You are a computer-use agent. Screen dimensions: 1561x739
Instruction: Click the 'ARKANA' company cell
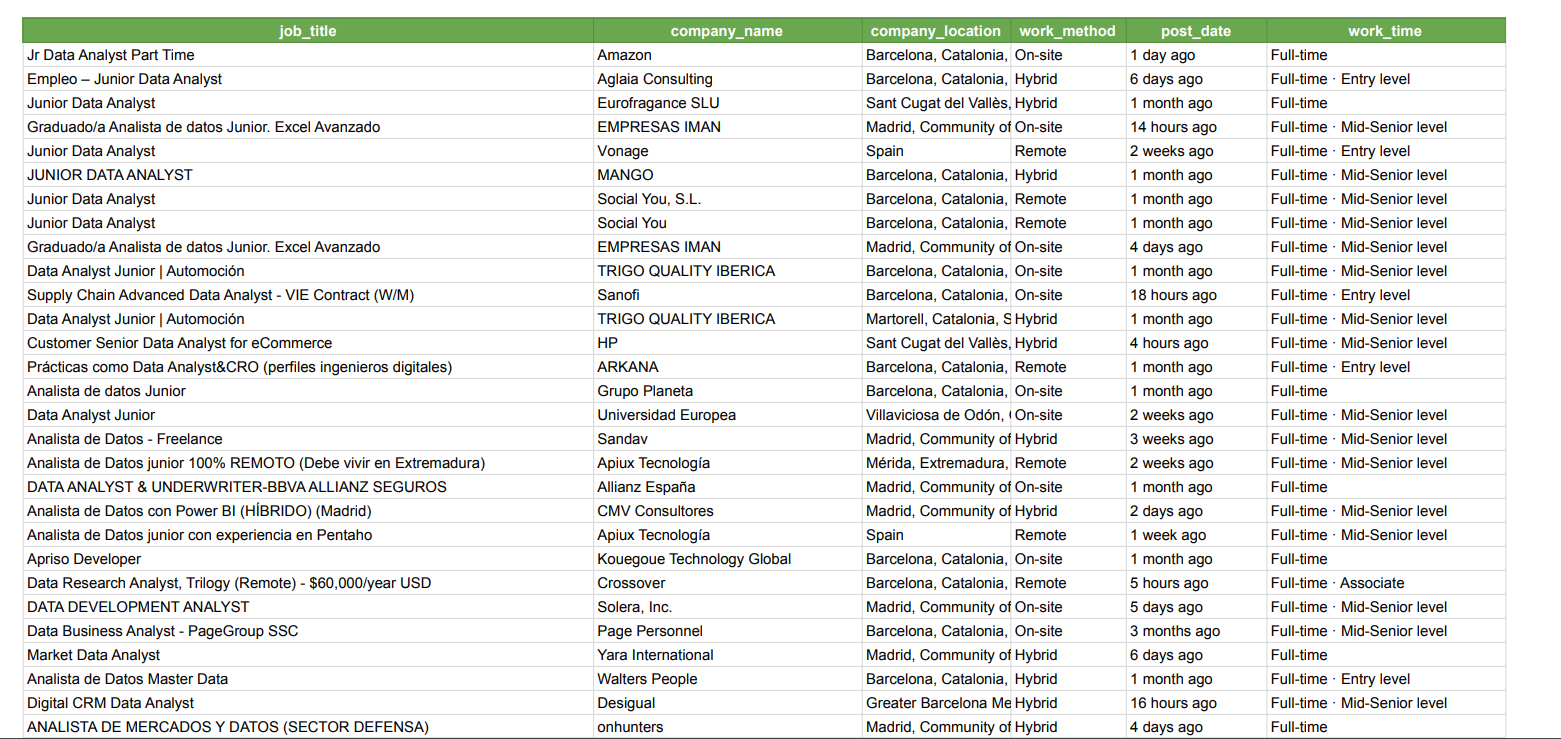[x=727, y=367]
